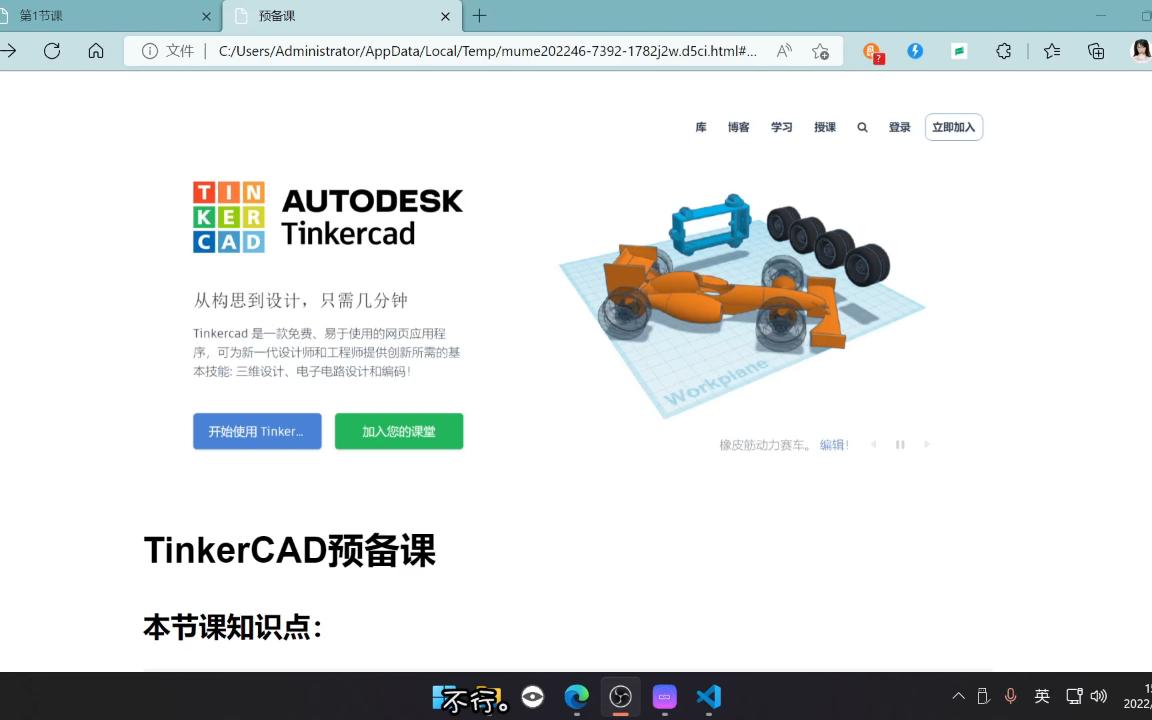Expand hidden icons in the system tray
Screen dimensions: 1152x720
pyautogui.click(x=958, y=696)
